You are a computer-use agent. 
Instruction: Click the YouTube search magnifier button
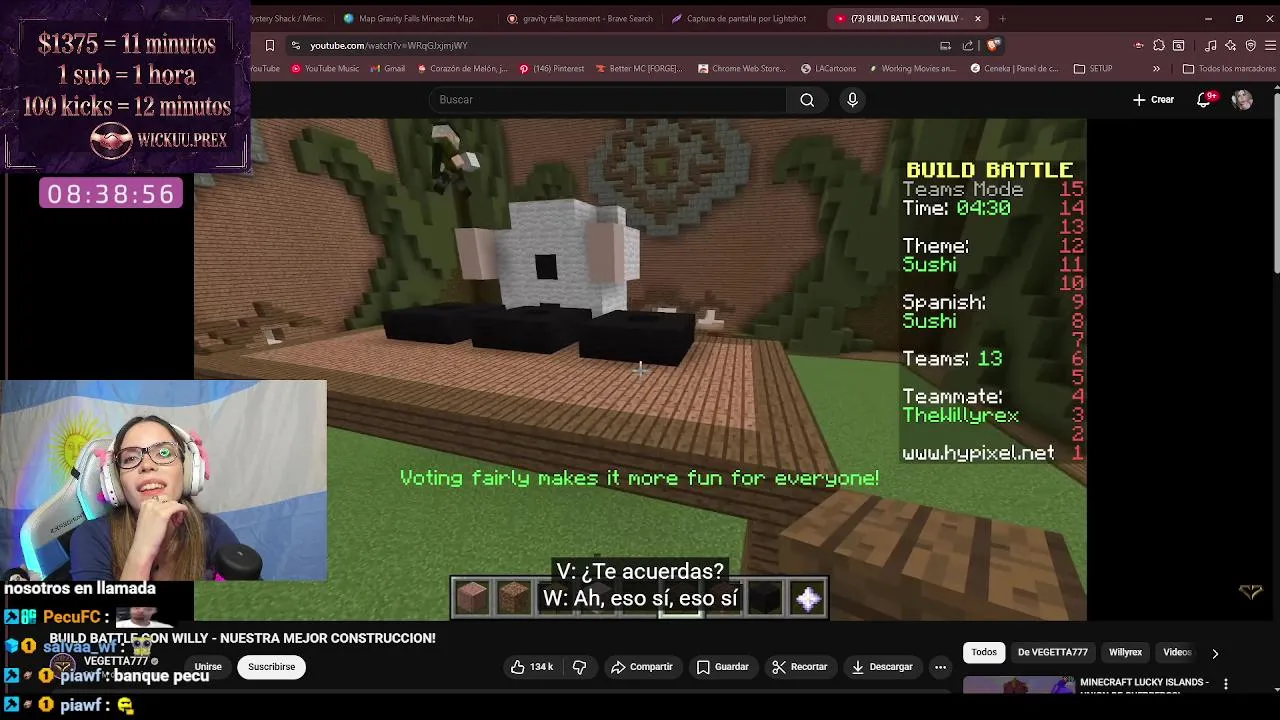pyautogui.click(x=807, y=100)
